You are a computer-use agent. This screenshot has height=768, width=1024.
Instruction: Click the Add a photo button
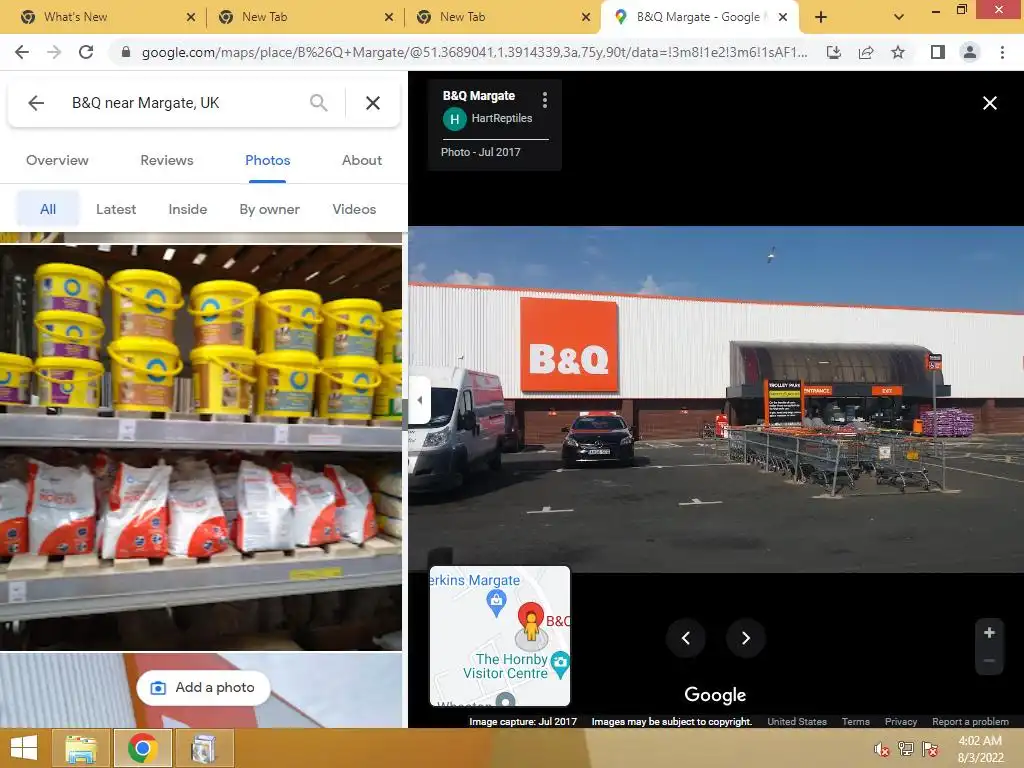(203, 687)
